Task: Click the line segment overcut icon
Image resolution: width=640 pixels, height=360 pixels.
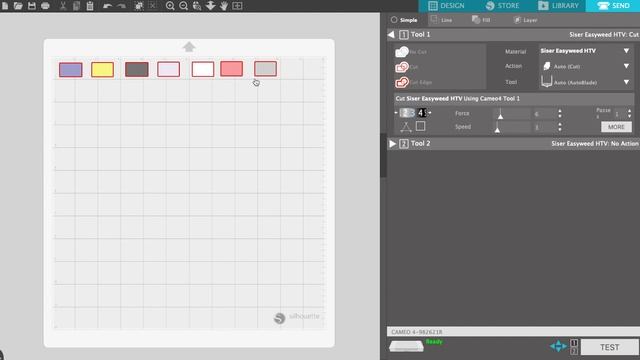Action: pos(405,127)
